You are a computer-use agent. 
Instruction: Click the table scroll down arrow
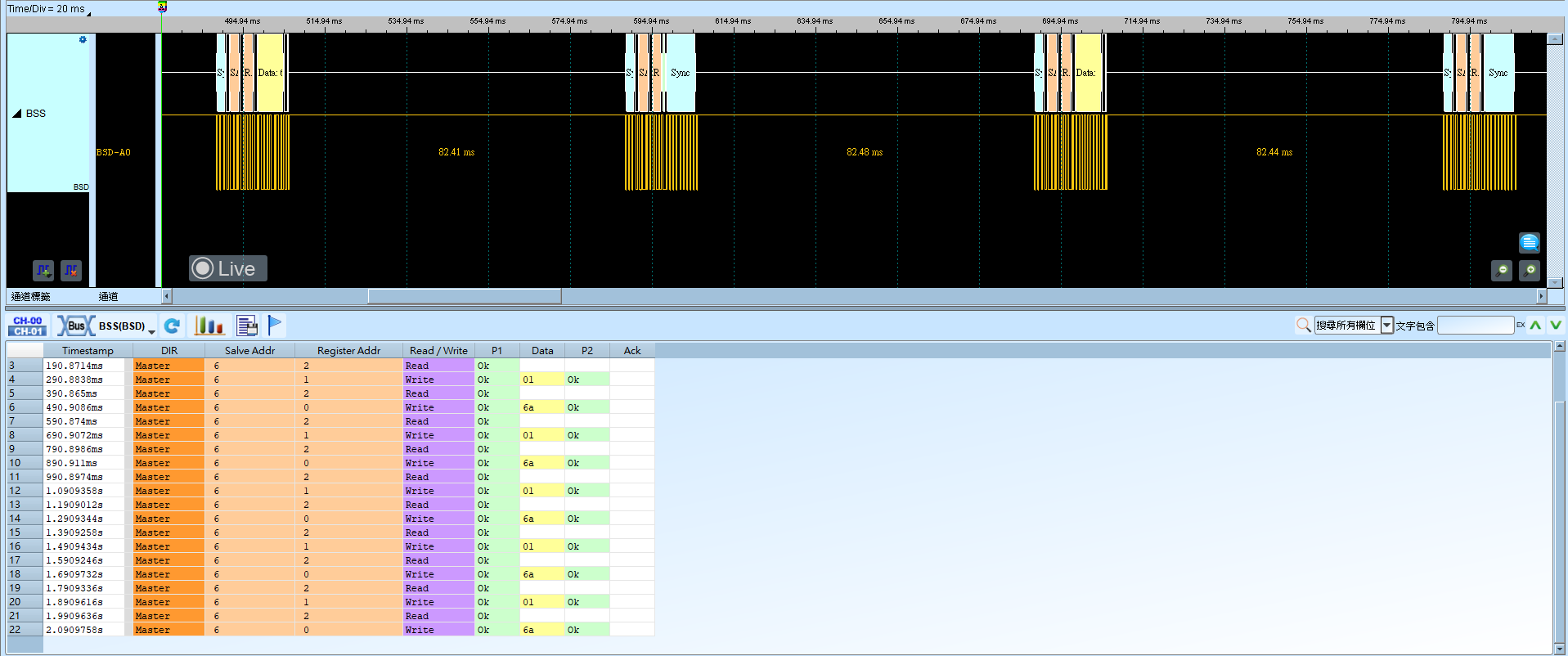[x=1560, y=649]
